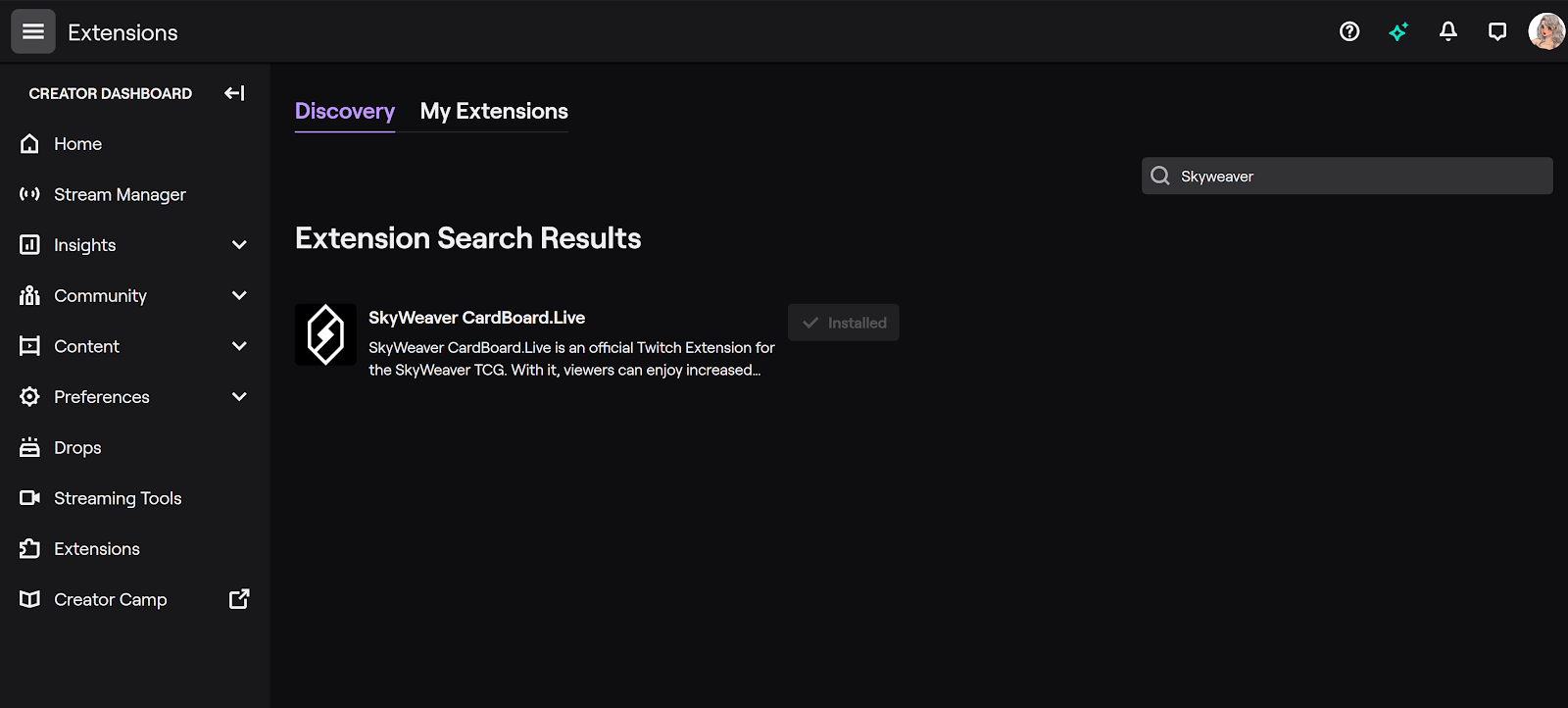Click the Preferences gear icon
1568x708 pixels.
[x=30, y=396]
